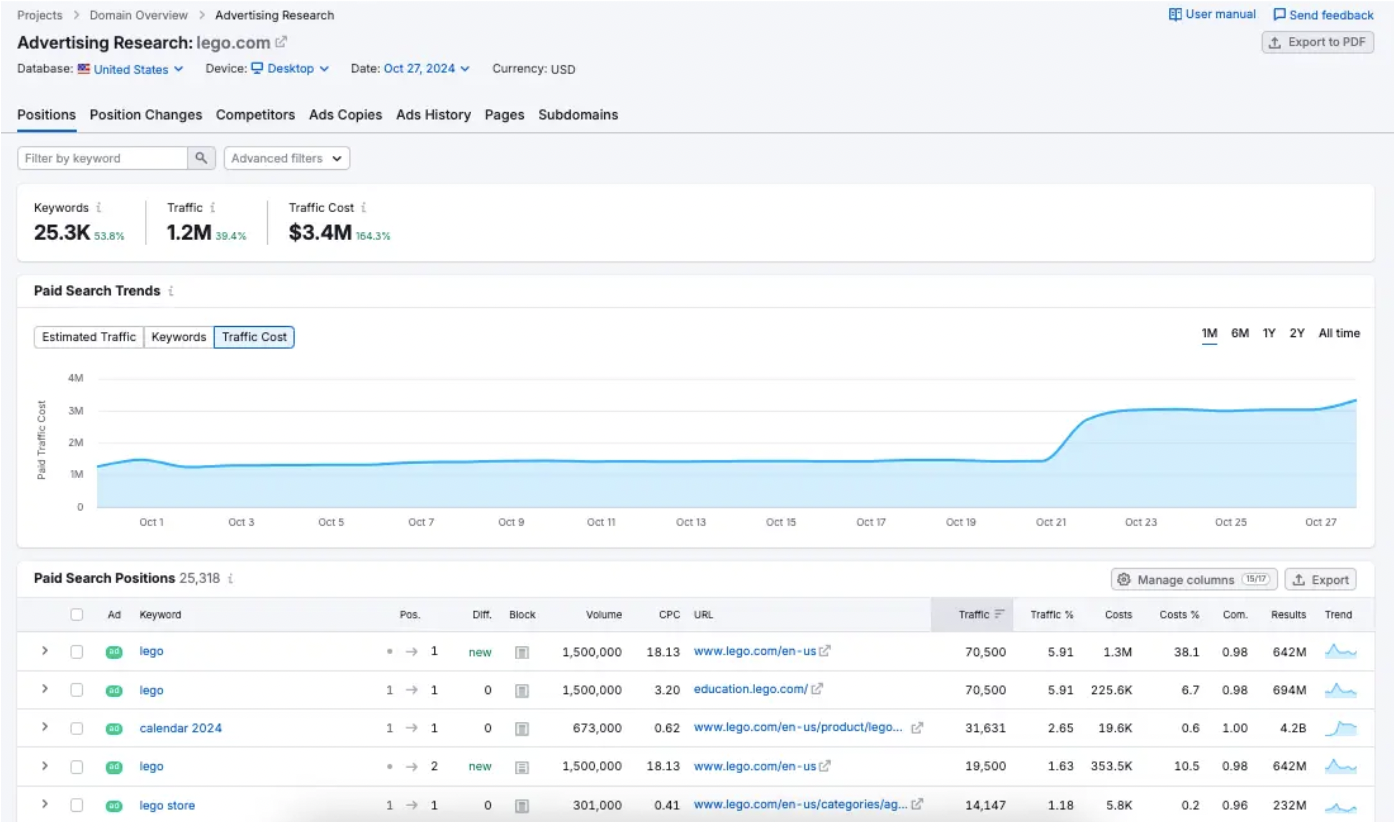1394x832 pixels.
Task: Expand the Advanced filters dropdown
Action: 287,158
